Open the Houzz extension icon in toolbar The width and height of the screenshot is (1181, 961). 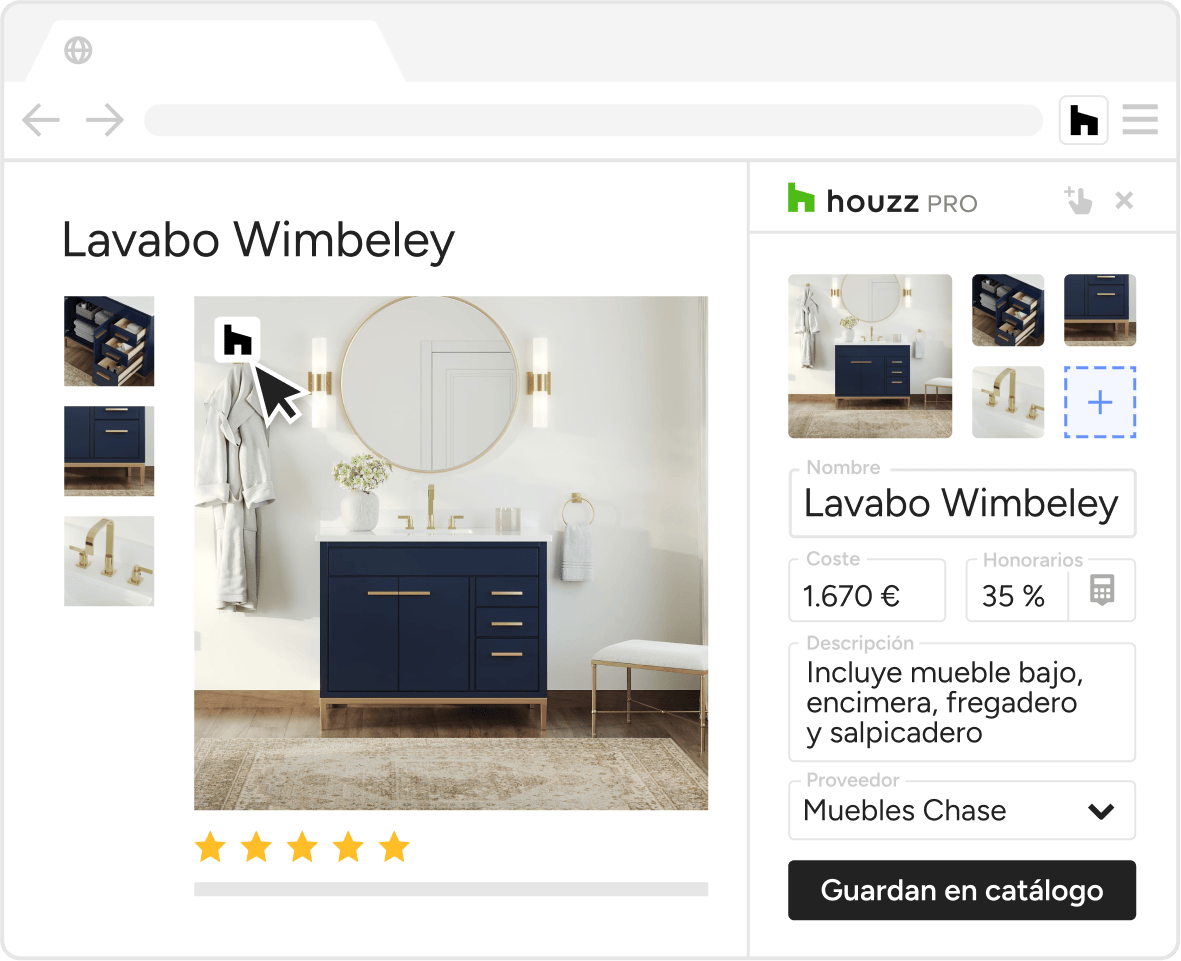pos(1083,120)
